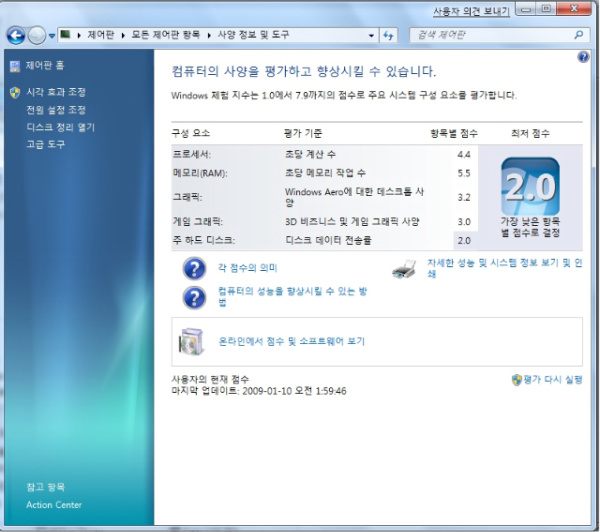600x532 pixels.
Task: Click the greyed Forward arrow button
Action: click(37, 36)
